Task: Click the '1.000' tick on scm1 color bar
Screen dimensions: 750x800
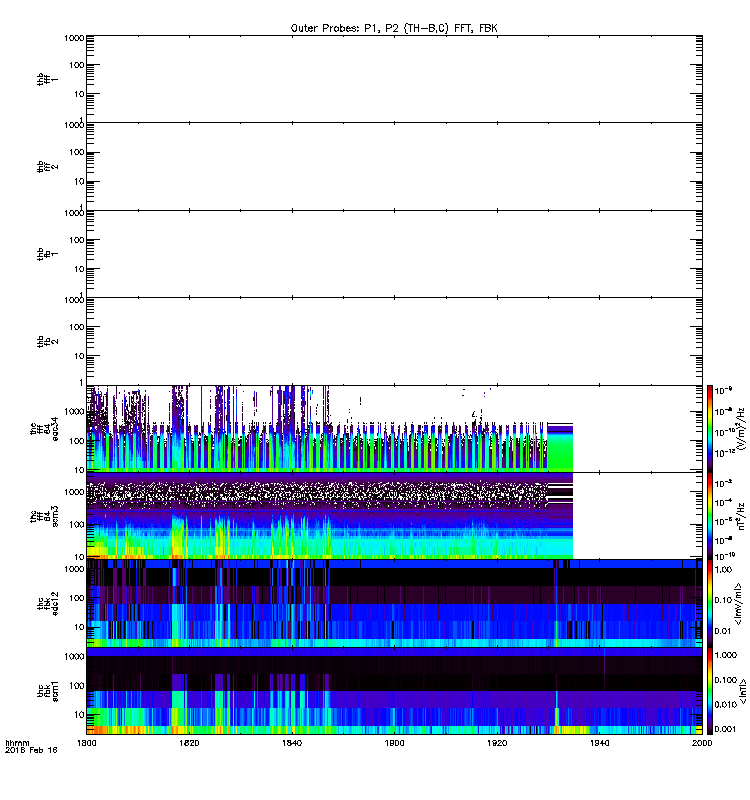Action: click(726, 655)
